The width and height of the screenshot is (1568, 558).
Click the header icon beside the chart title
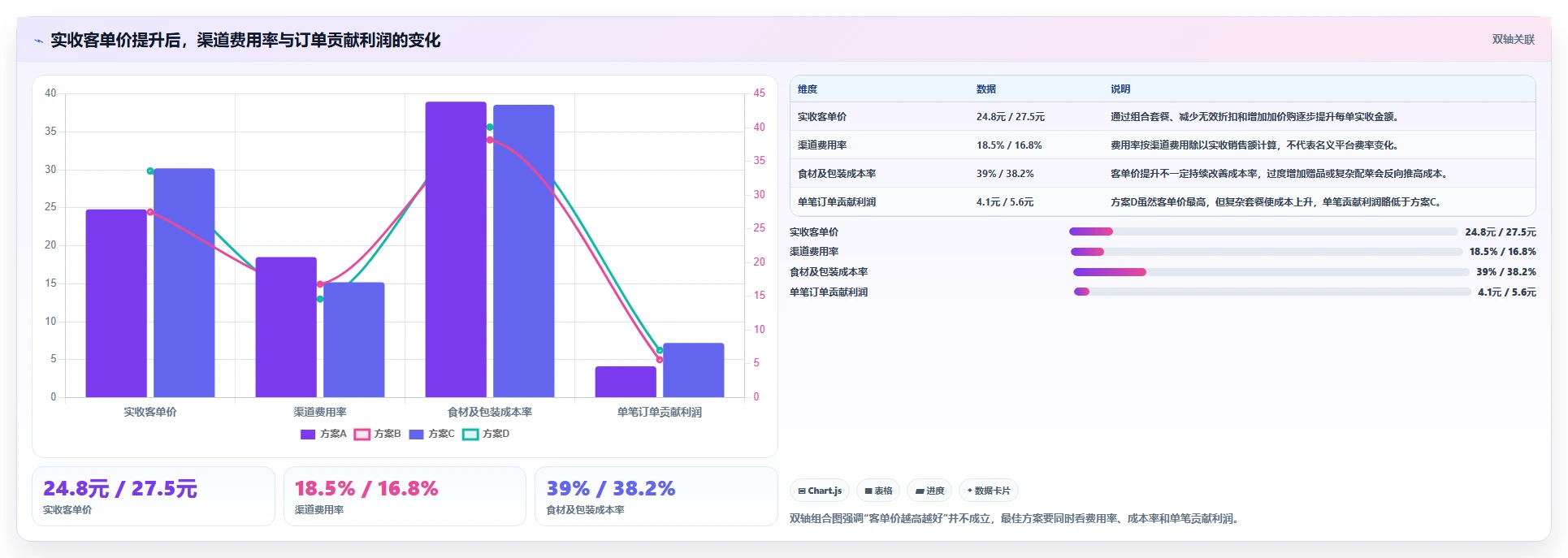point(38,41)
